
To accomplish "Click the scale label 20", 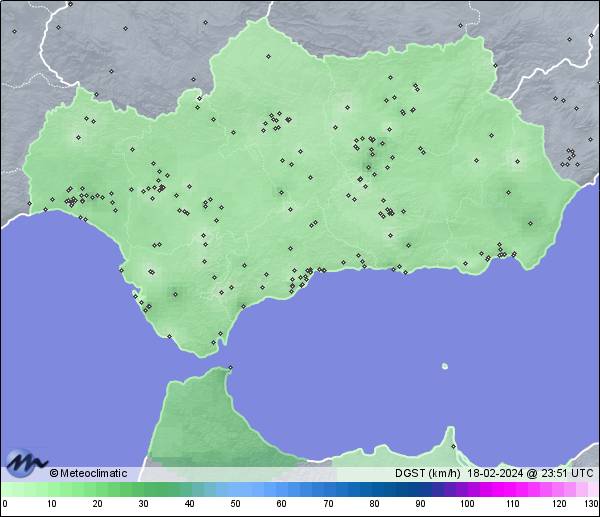I will click(x=97, y=504).
